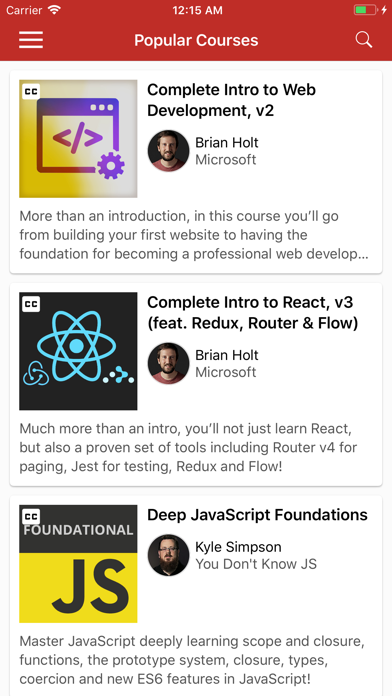Tap 'You Don't Know JS' label
This screenshot has width=392, height=696.
[256, 564]
